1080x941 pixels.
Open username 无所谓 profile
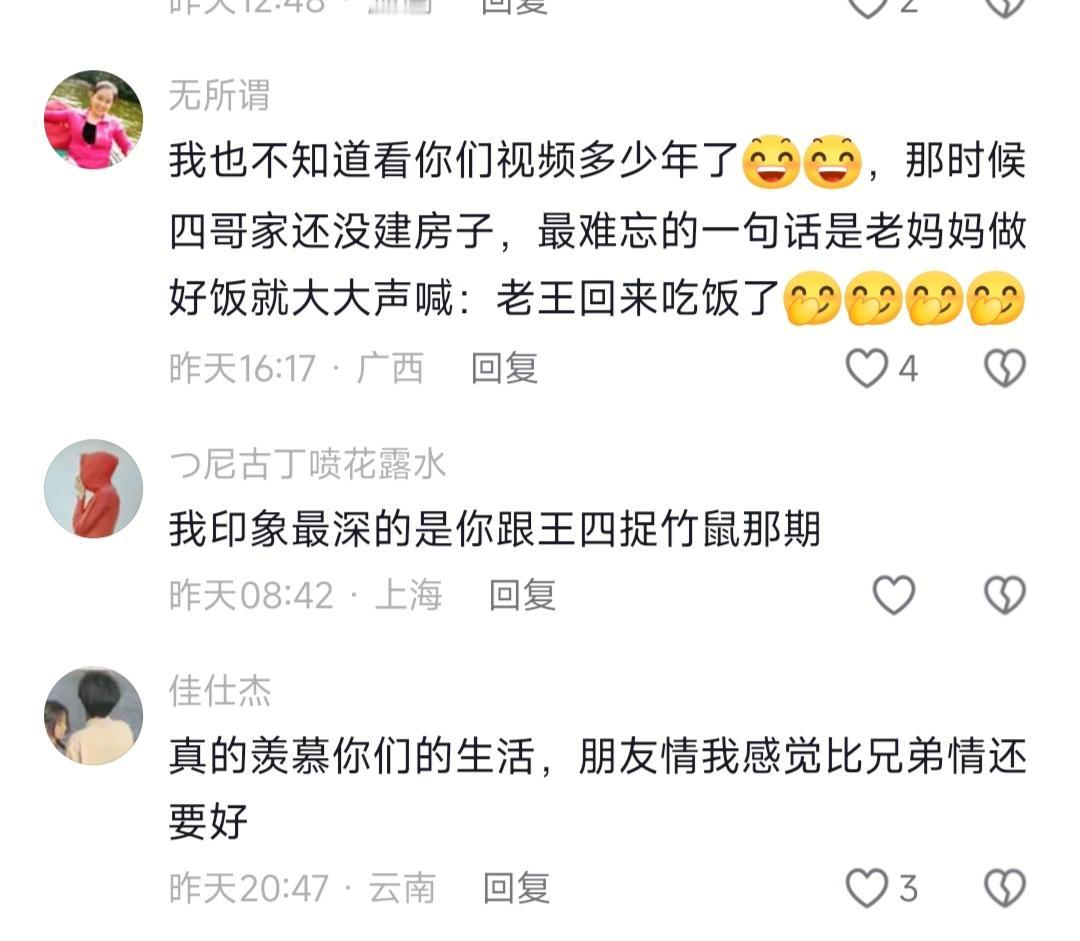tap(220, 94)
